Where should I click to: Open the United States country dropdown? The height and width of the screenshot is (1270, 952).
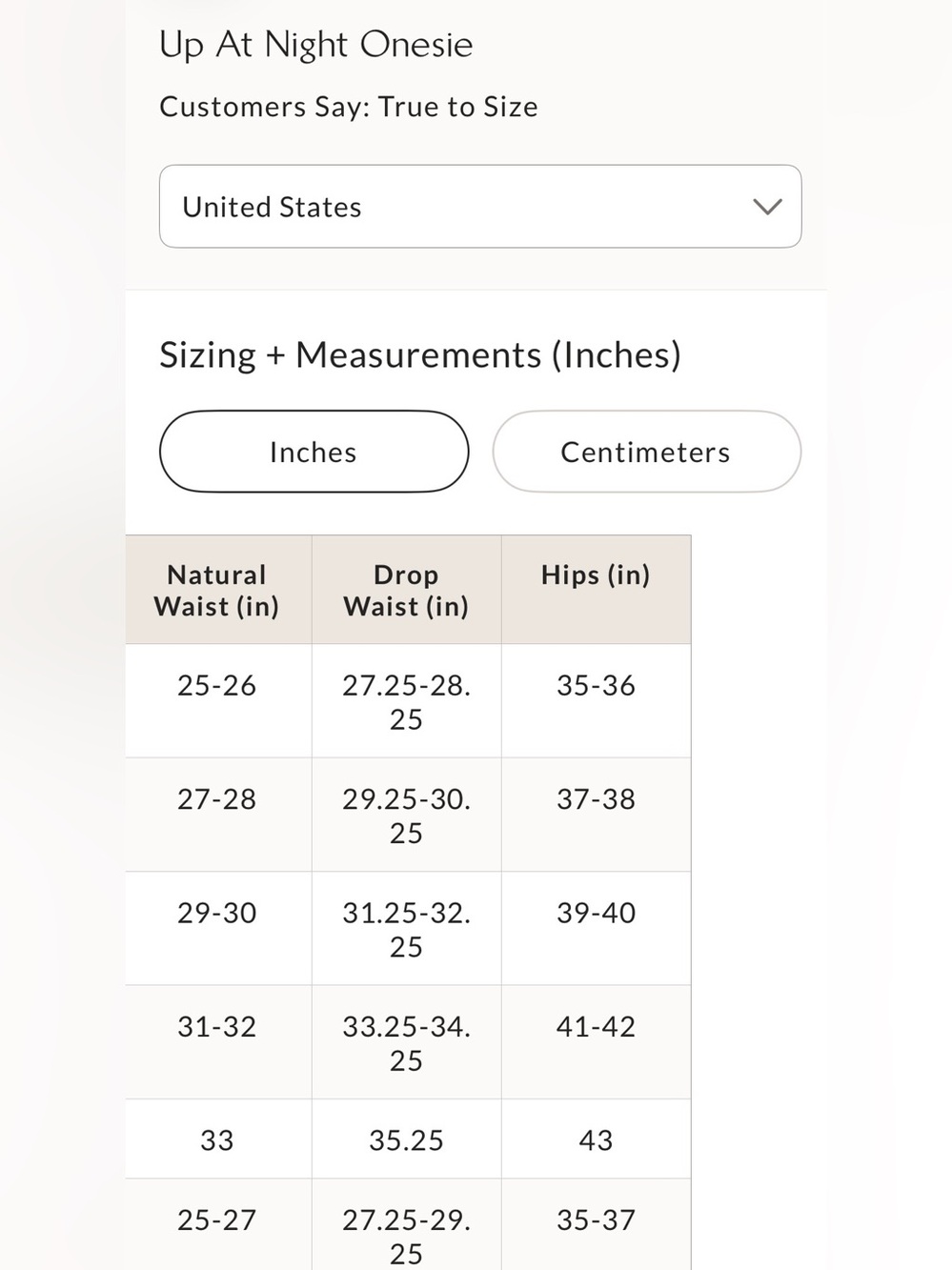click(480, 207)
